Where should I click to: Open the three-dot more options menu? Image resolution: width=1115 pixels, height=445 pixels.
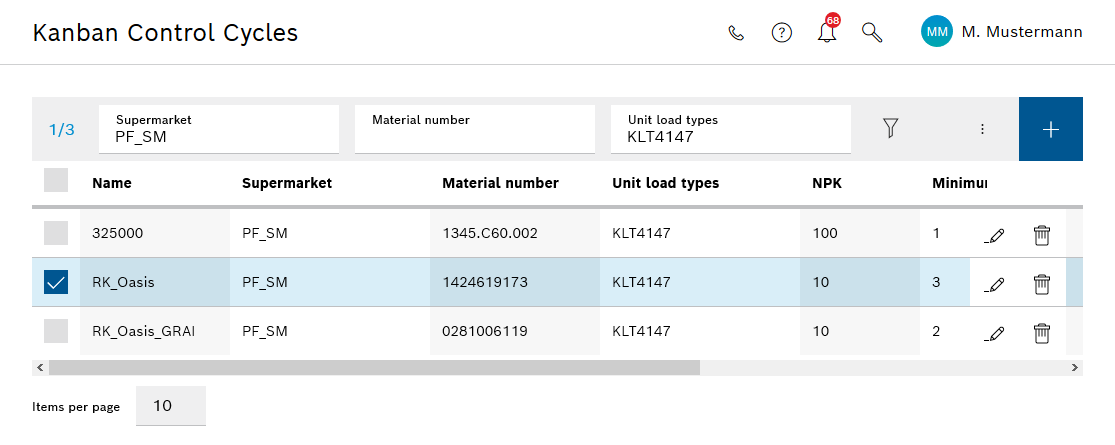click(982, 129)
